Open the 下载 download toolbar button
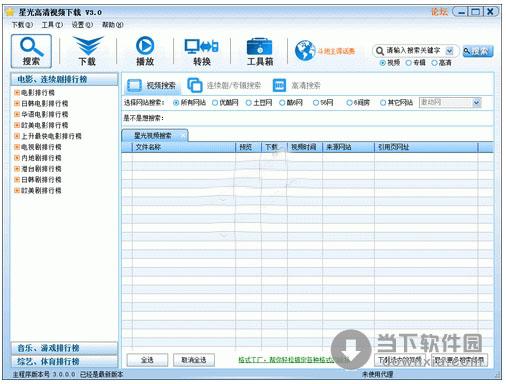The width and height of the screenshot is (506, 384). pyautogui.click(x=87, y=51)
